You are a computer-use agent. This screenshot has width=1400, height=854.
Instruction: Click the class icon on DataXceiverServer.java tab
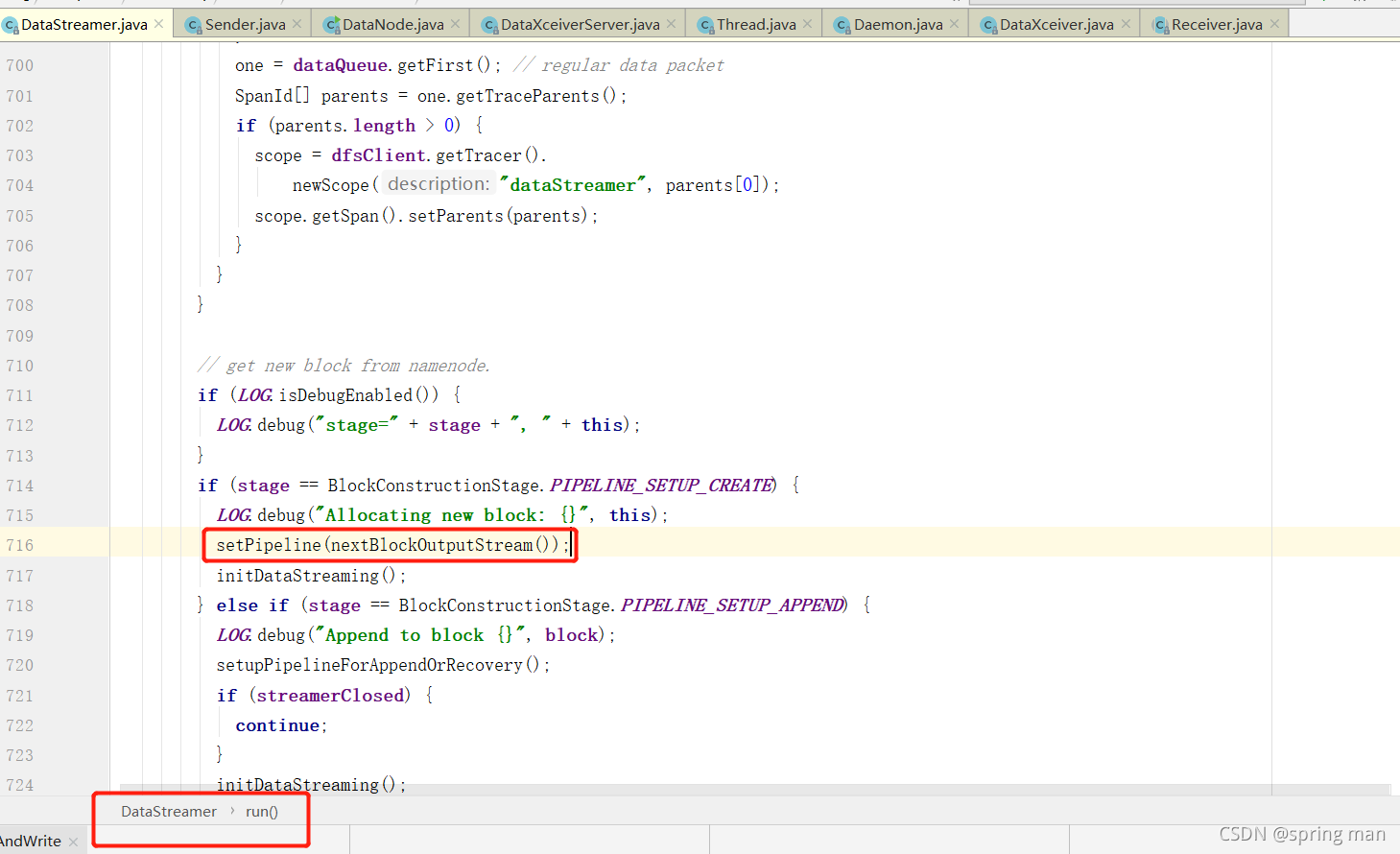pos(489,25)
